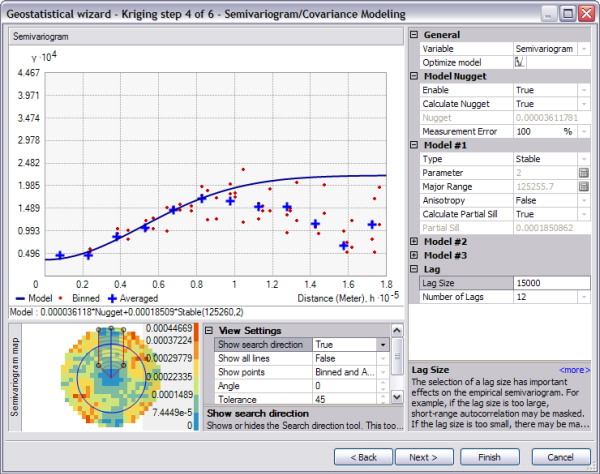
Task: Click the Tolerance stepper arrows
Action: pyautogui.click(x=383, y=399)
